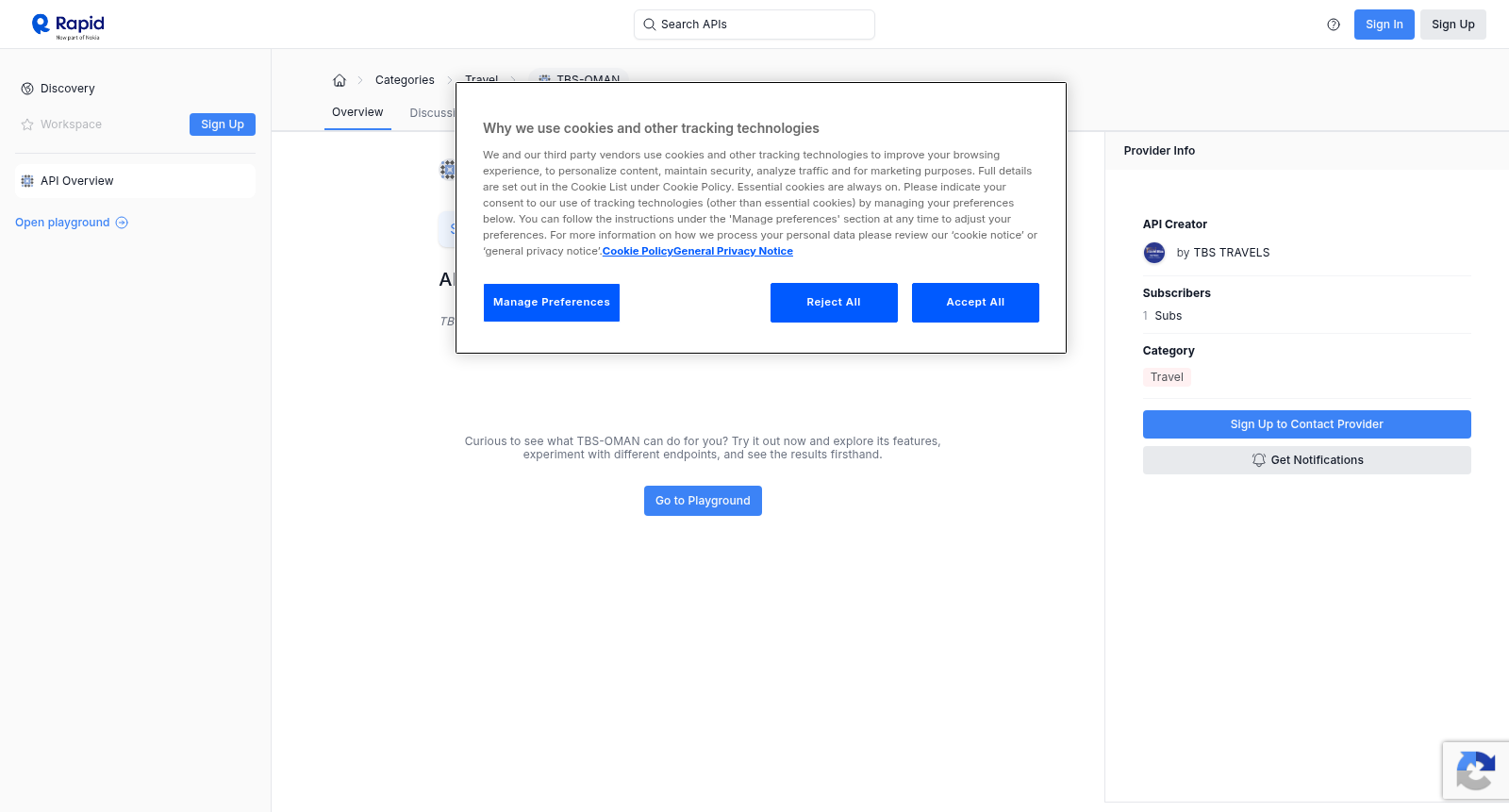Click the search magnifier icon
Image resolution: width=1509 pixels, height=812 pixels.
[649, 25]
